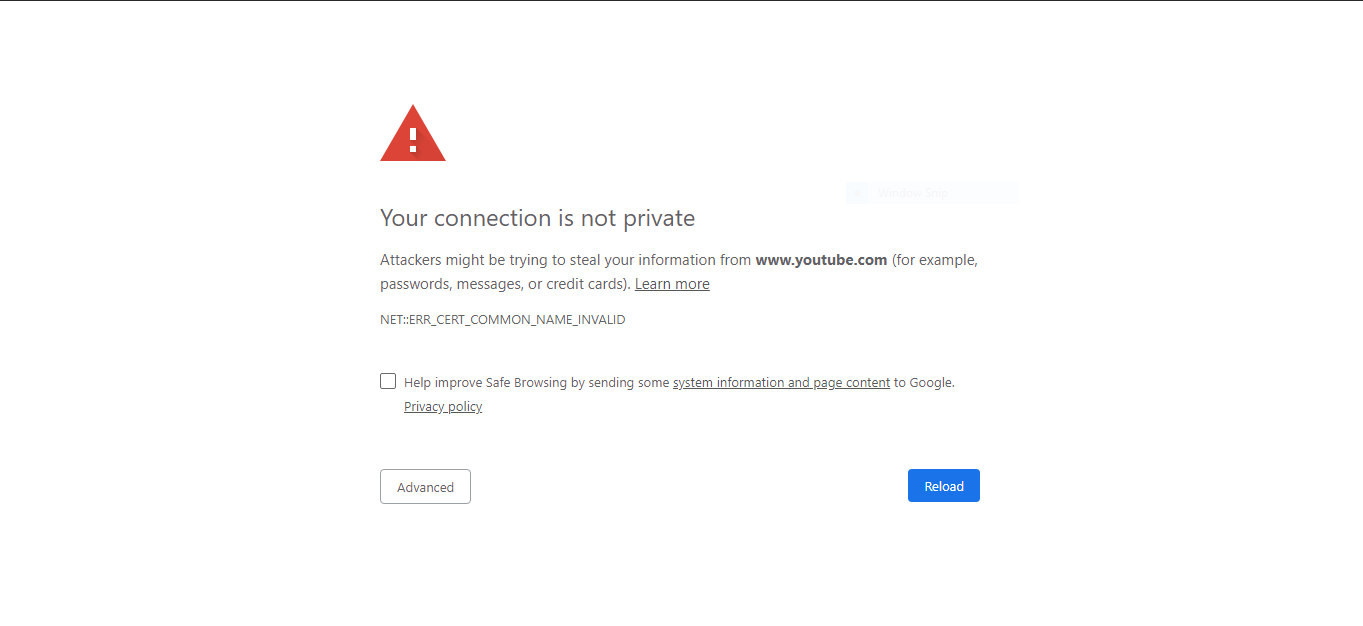
Task: Click the words to Google after the link
Action: point(924,382)
